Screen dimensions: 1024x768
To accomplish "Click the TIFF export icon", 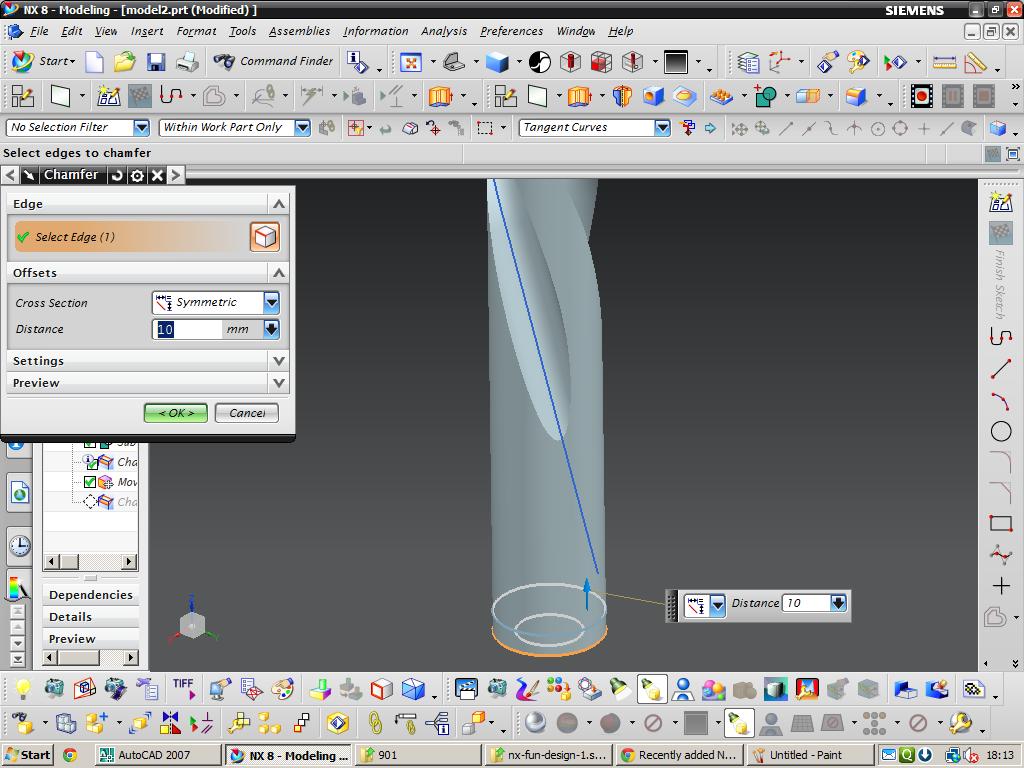I will tap(184, 688).
